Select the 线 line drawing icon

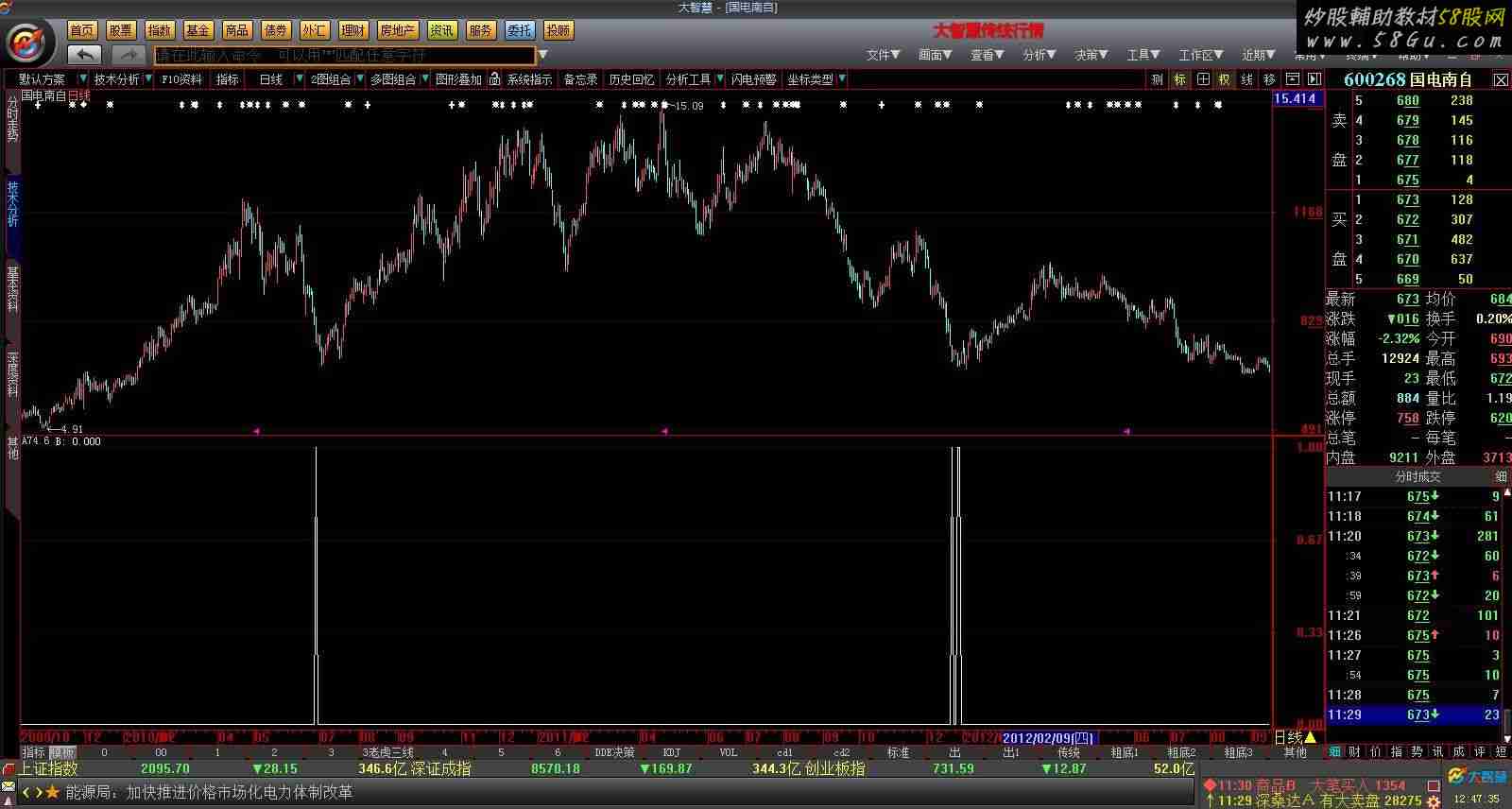click(x=1246, y=79)
